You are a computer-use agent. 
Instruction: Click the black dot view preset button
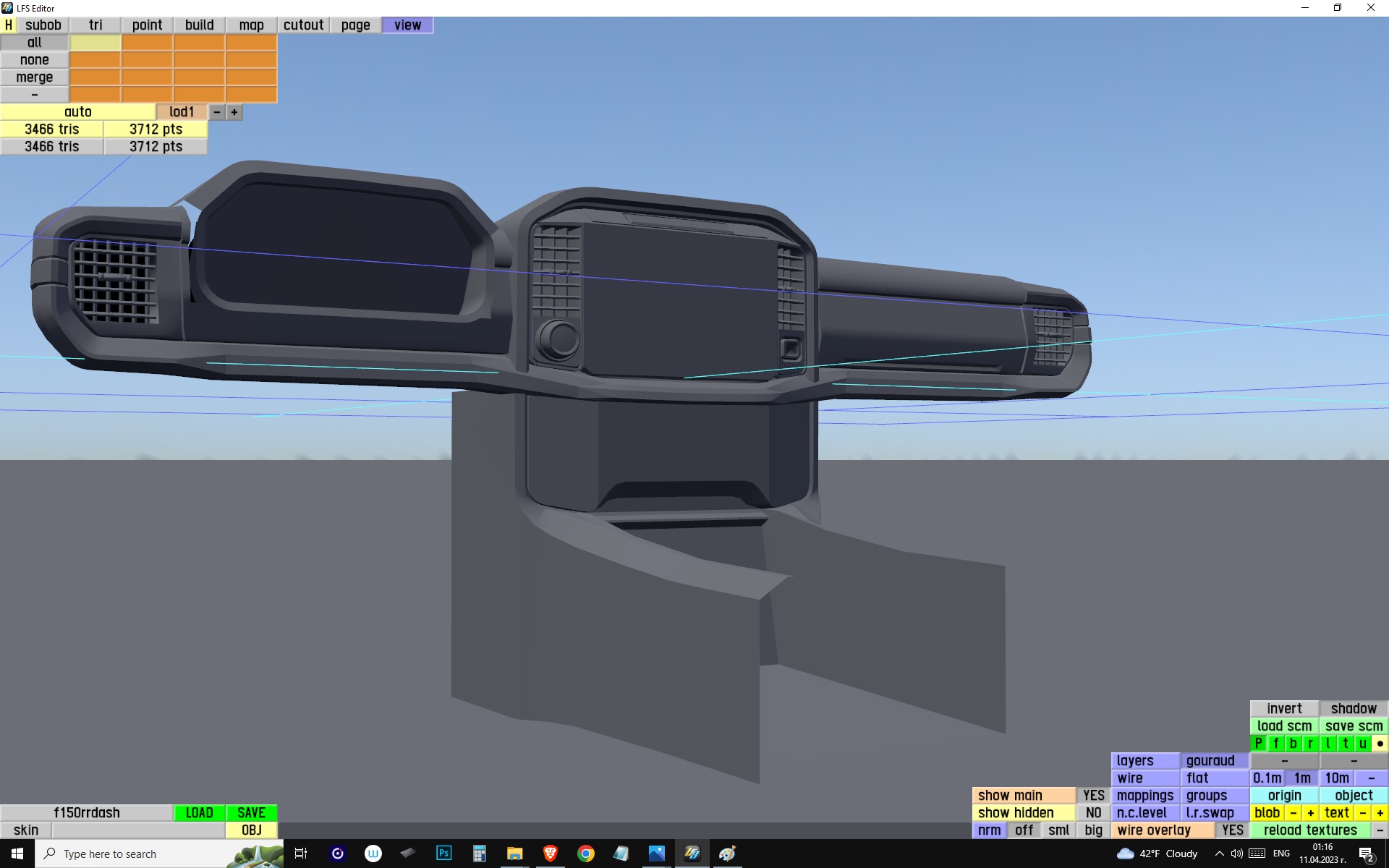pos(1380,744)
